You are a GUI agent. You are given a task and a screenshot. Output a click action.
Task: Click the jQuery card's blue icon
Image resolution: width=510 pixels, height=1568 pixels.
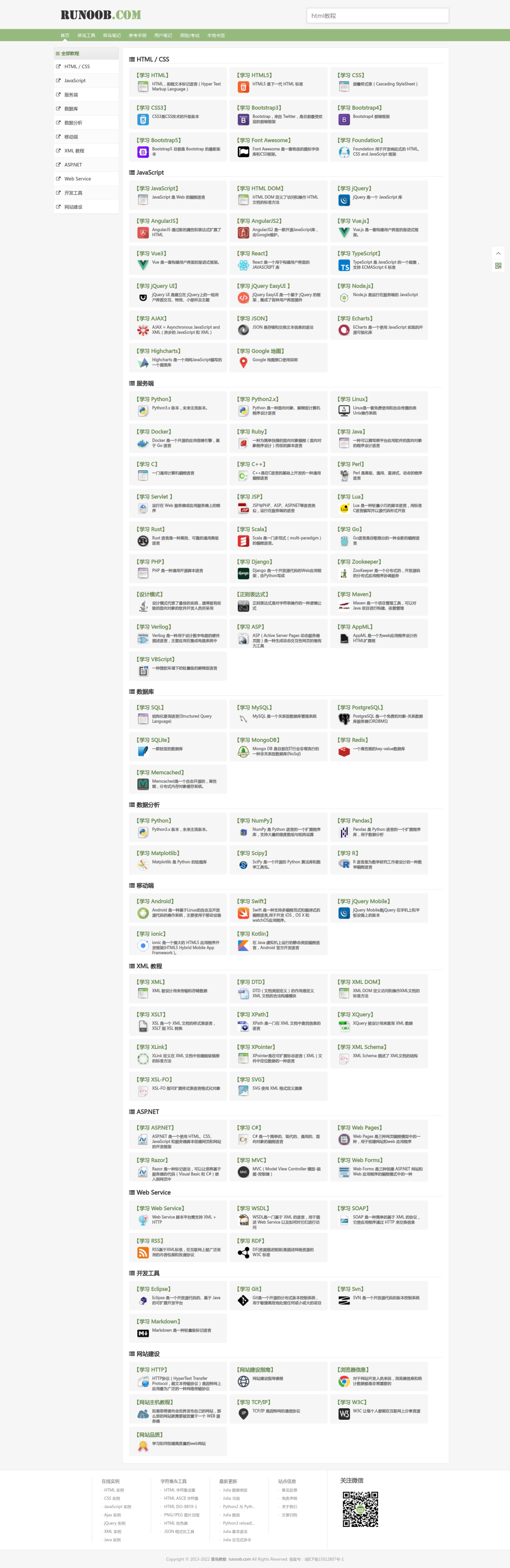tap(344, 200)
